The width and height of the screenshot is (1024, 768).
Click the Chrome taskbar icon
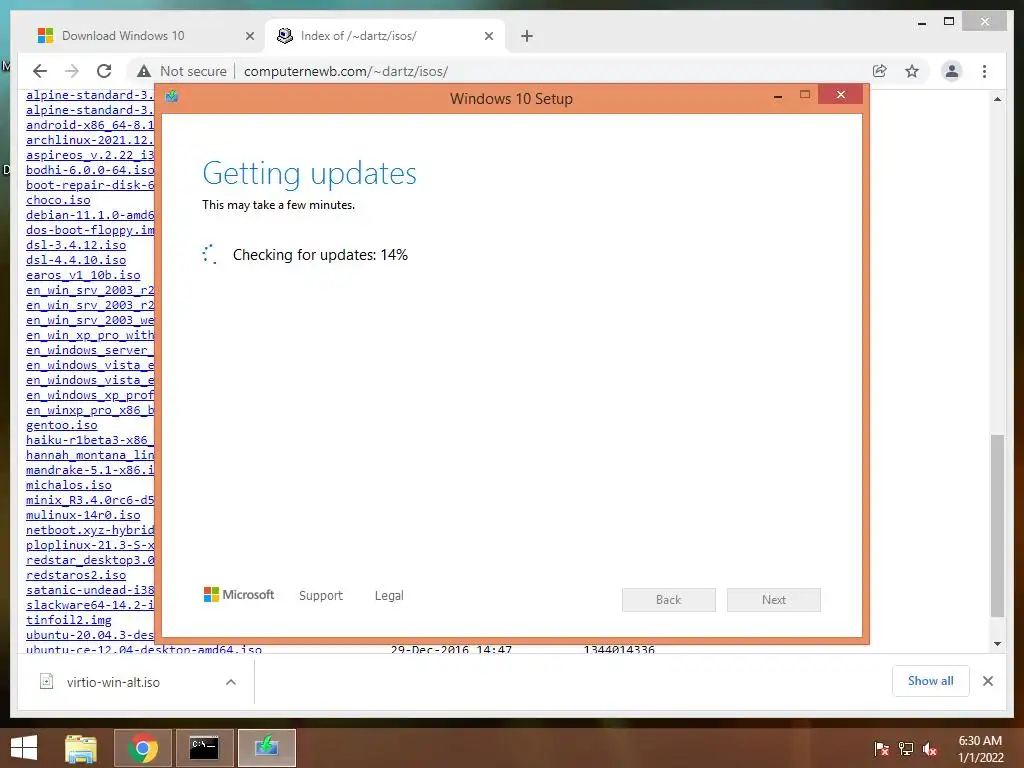point(143,748)
